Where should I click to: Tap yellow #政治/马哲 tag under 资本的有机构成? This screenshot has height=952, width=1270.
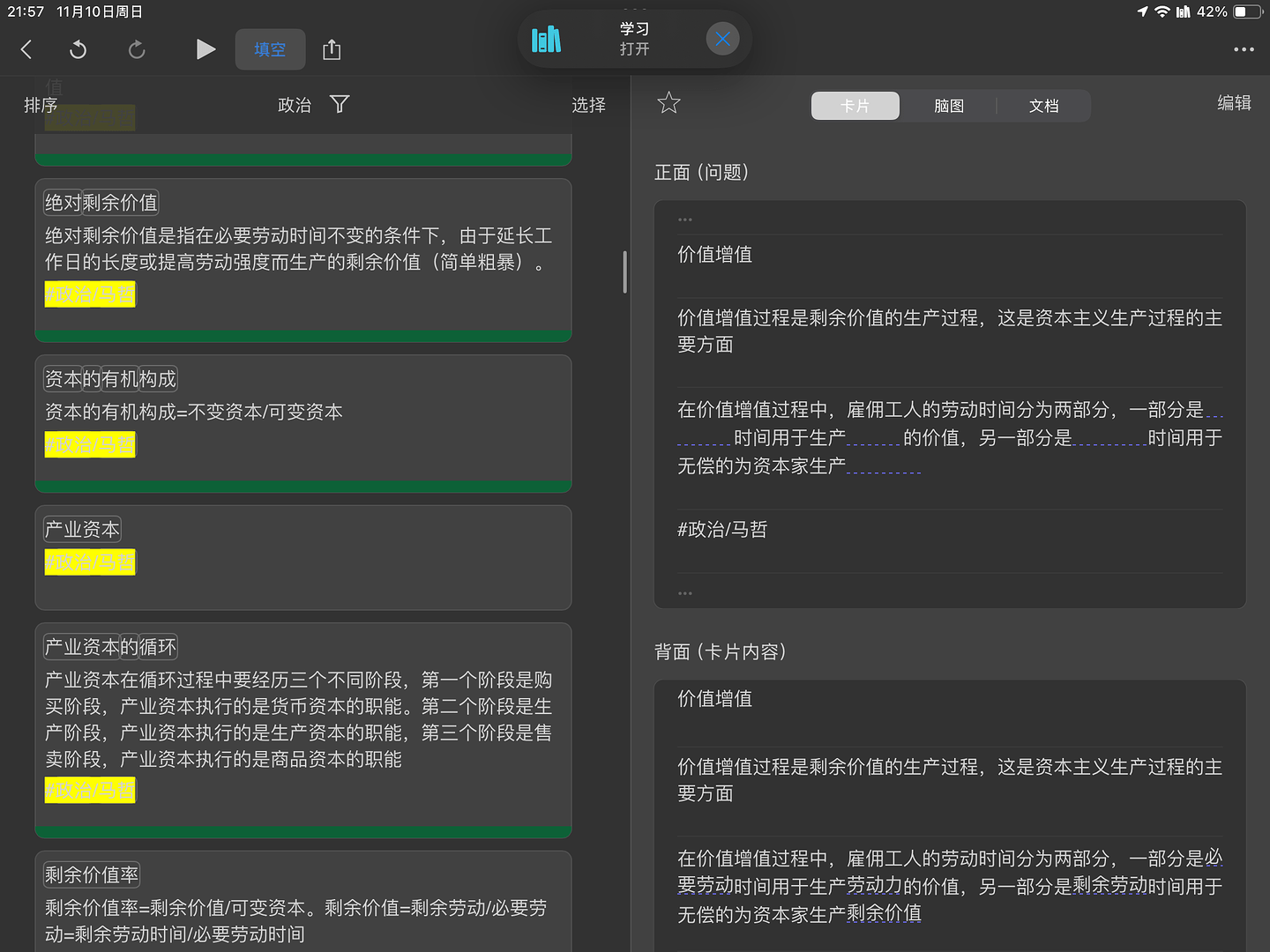pos(90,445)
